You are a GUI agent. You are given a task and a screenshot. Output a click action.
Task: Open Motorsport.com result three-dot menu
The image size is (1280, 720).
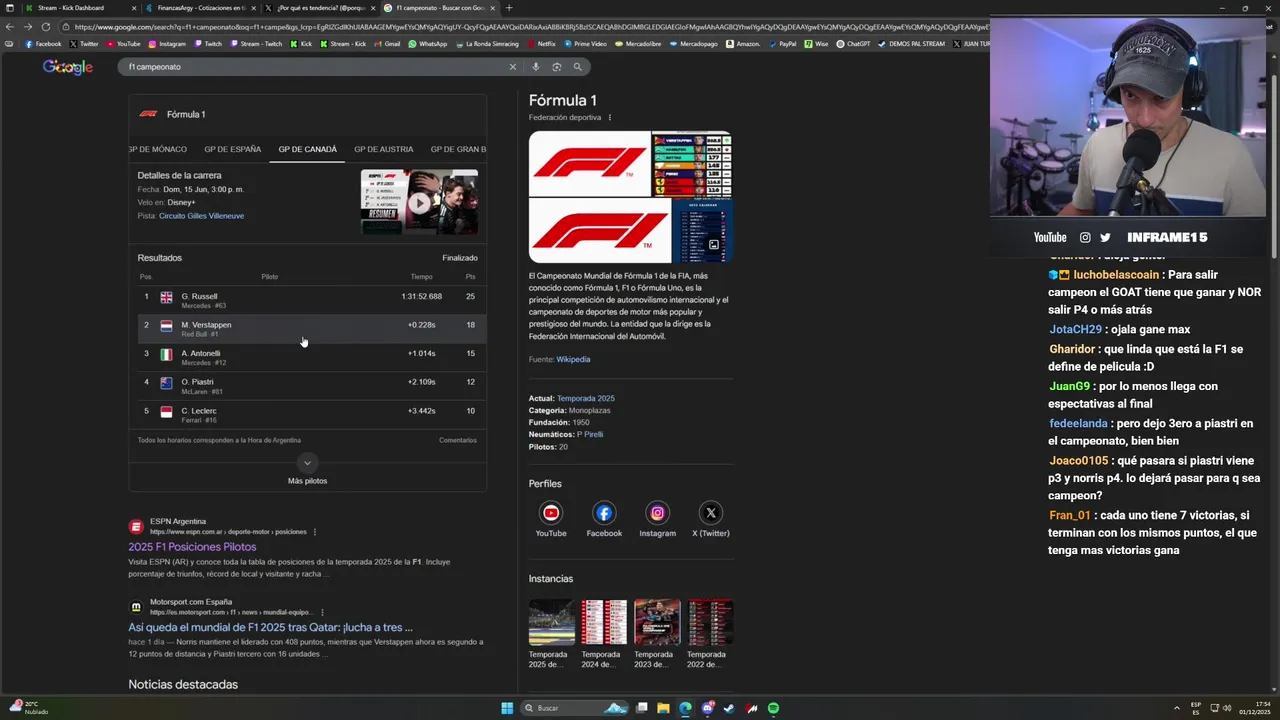pos(323,612)
